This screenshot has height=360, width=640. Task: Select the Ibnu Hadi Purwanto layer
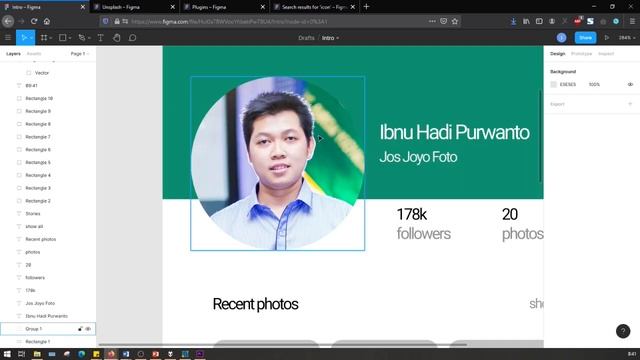47,316
